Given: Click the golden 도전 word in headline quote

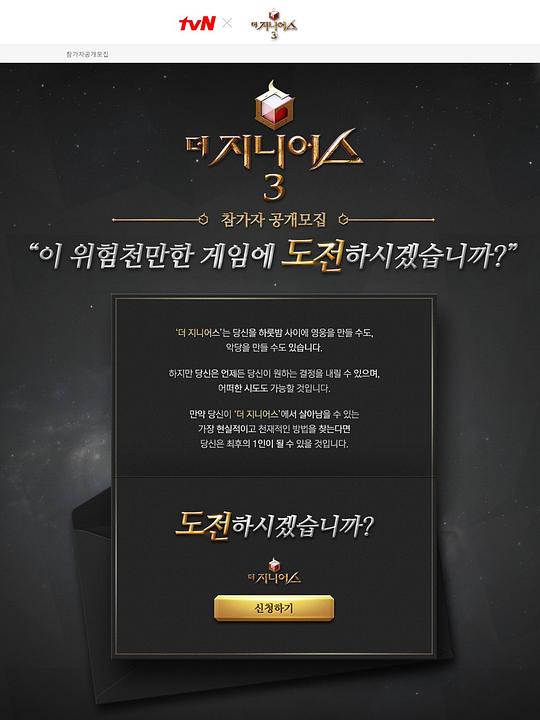Looking at the screenshot, I should pos(312,255).
